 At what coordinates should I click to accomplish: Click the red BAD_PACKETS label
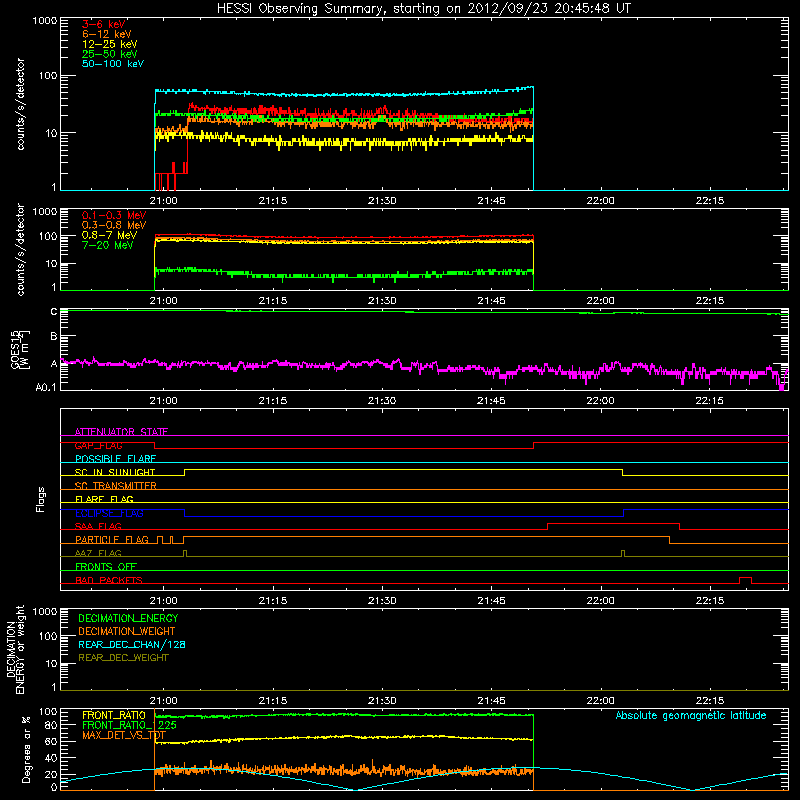[109, 580]
